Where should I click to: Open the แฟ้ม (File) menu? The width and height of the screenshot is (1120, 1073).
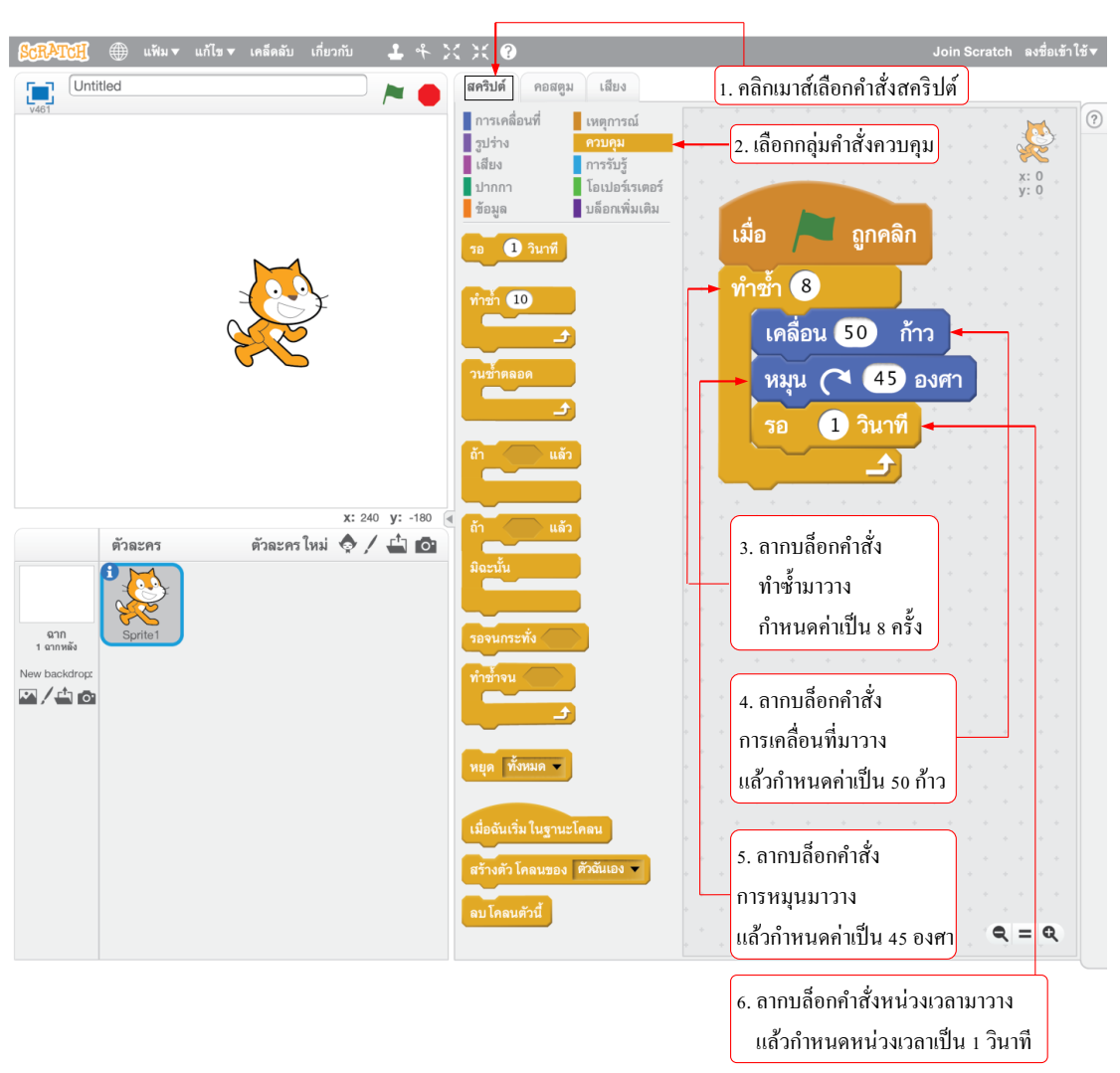160,52
